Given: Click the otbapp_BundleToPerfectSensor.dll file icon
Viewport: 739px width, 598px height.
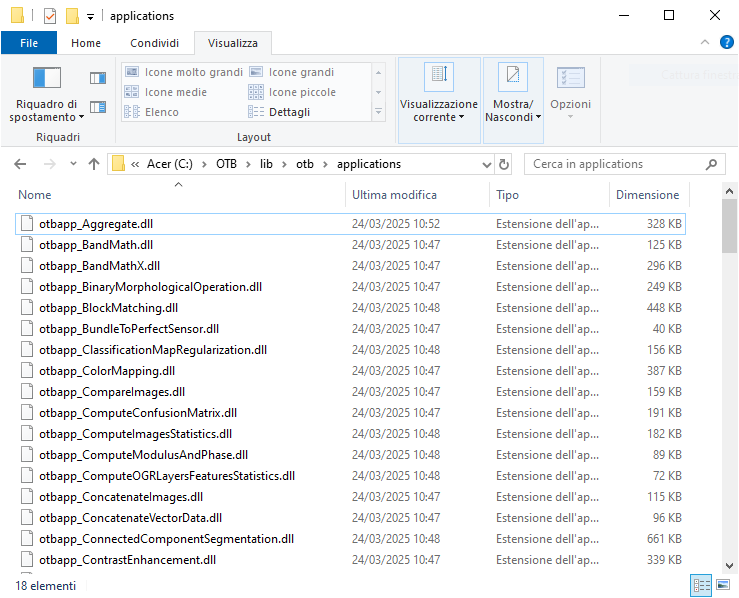Looking at the screenshot, I should pos(27,329).
